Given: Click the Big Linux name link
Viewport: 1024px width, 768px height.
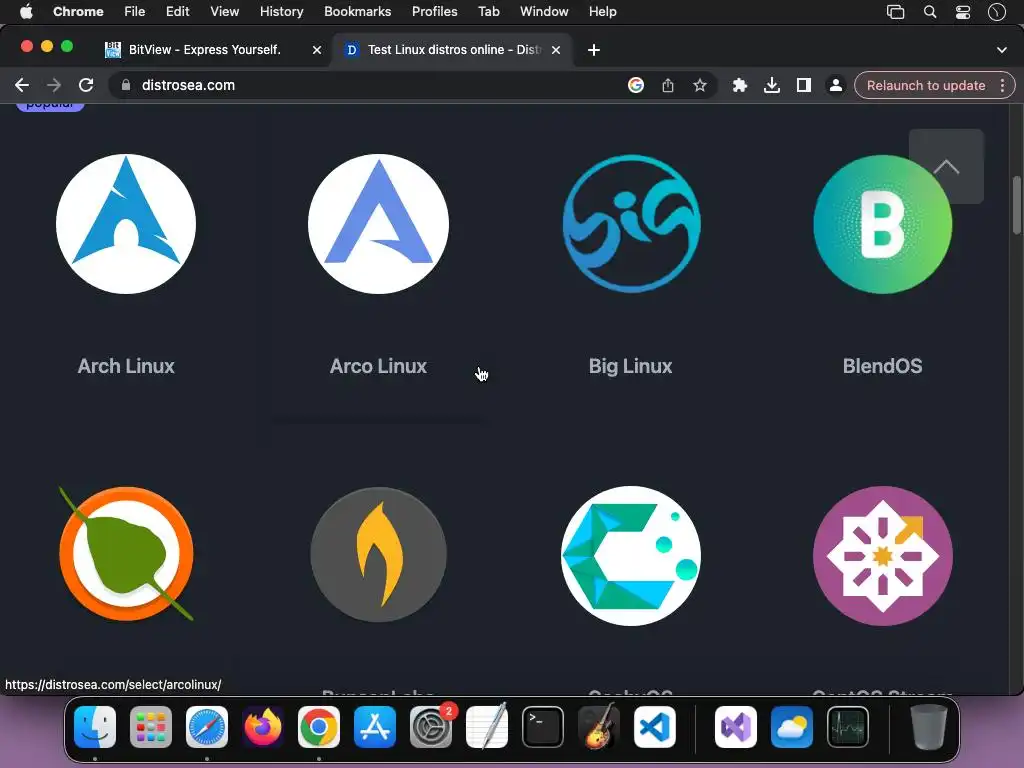Looking at the screenshot, I should [x=631, y=366].
